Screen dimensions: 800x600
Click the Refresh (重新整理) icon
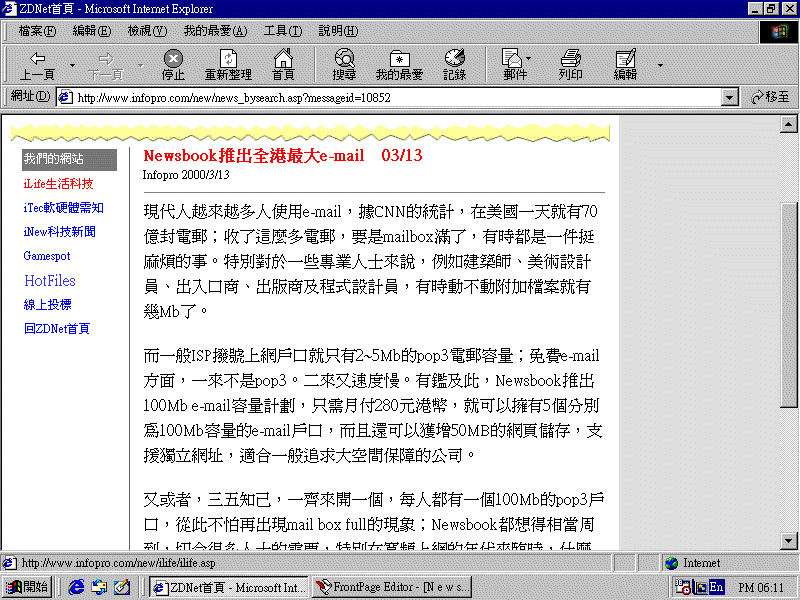228,64
